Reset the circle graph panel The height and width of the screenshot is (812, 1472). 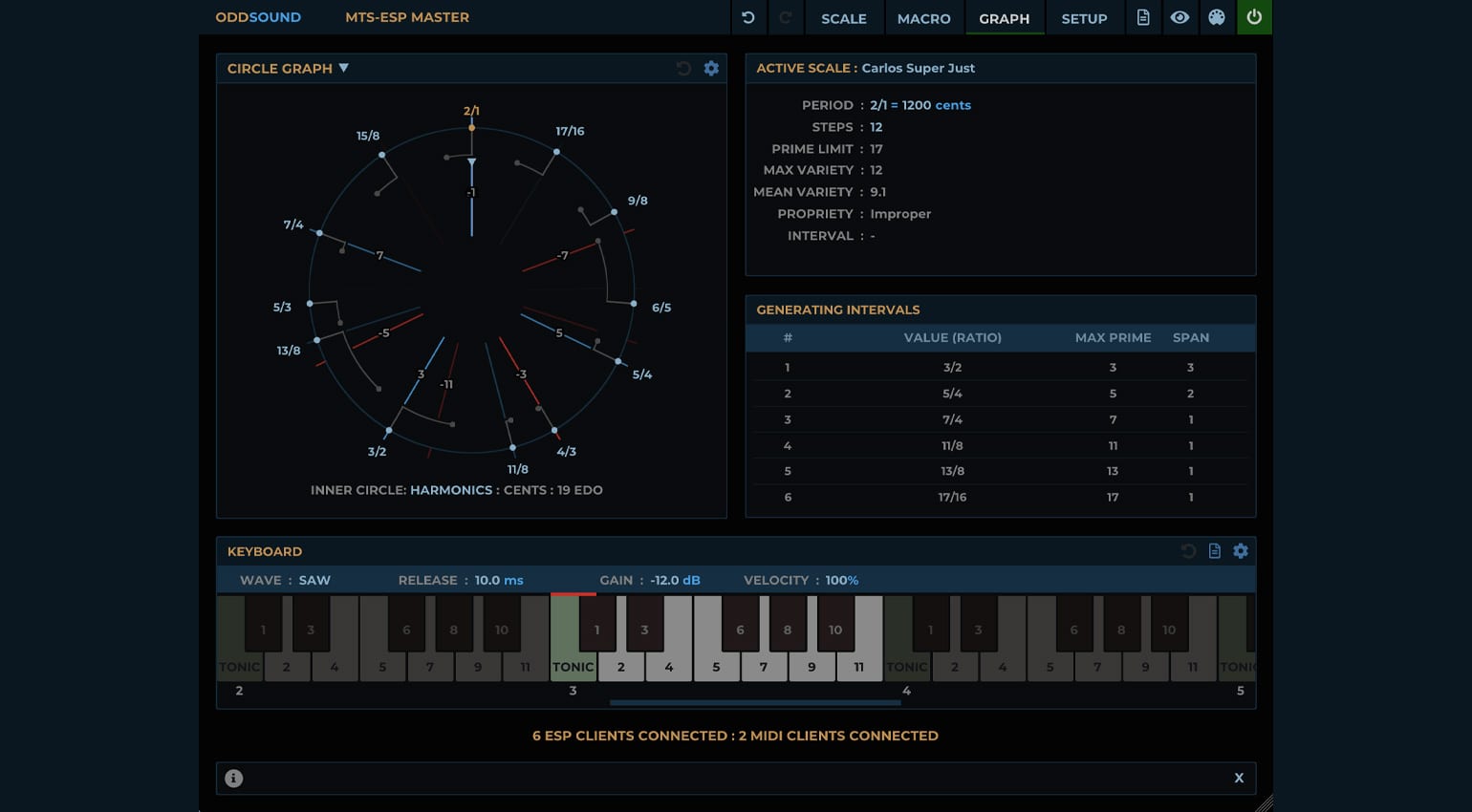(x=683, y=68)
